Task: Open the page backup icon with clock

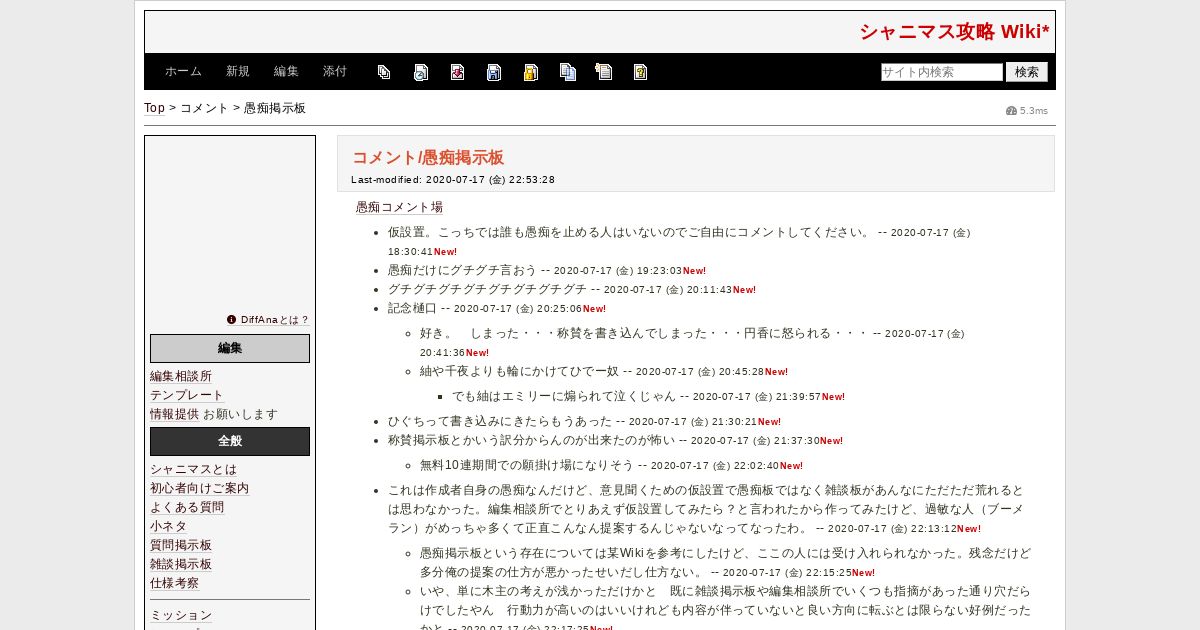Action: 421,72
